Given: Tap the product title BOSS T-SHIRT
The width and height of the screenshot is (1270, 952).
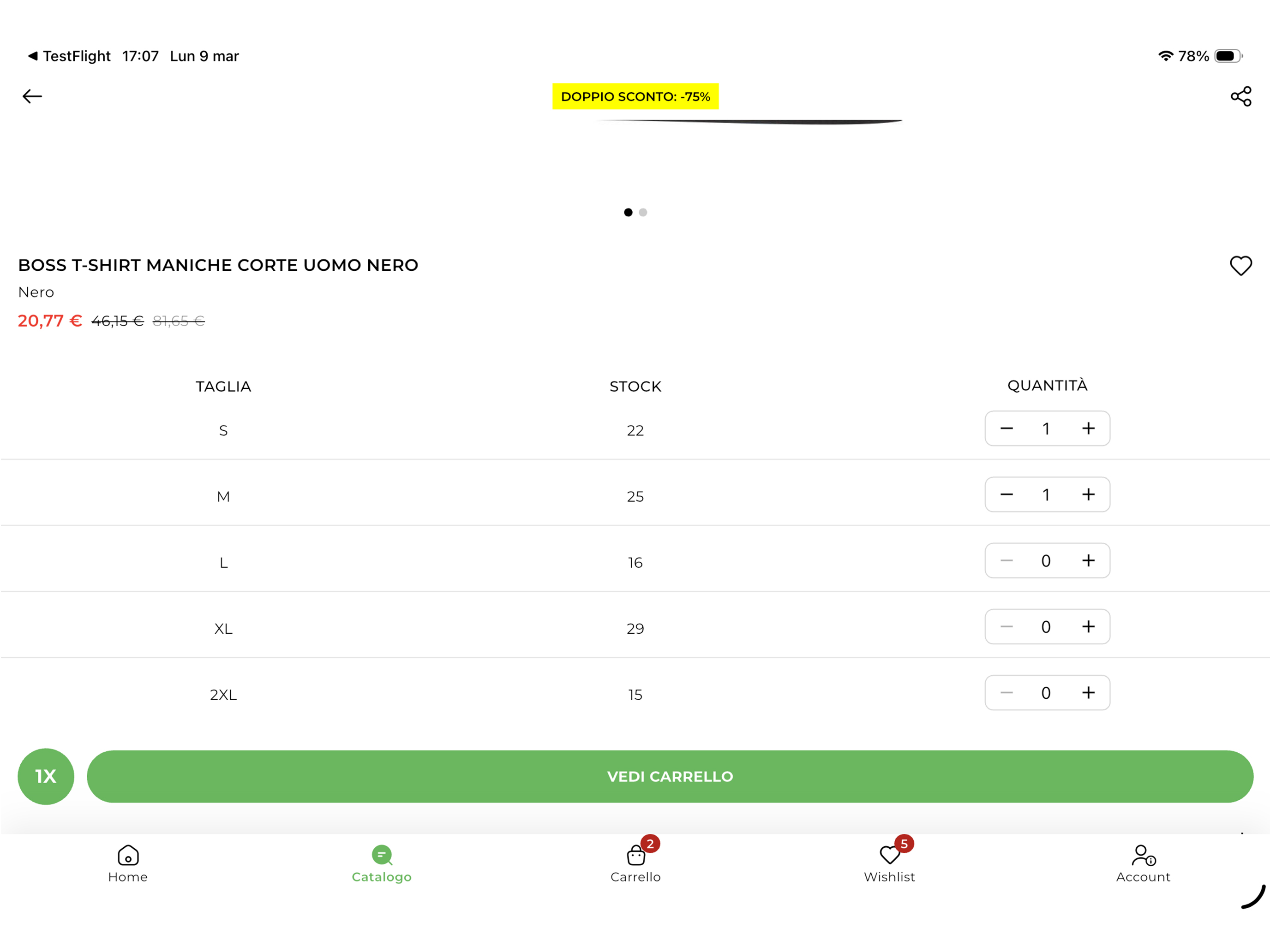Looking at the screenshot, I should 218,265.
